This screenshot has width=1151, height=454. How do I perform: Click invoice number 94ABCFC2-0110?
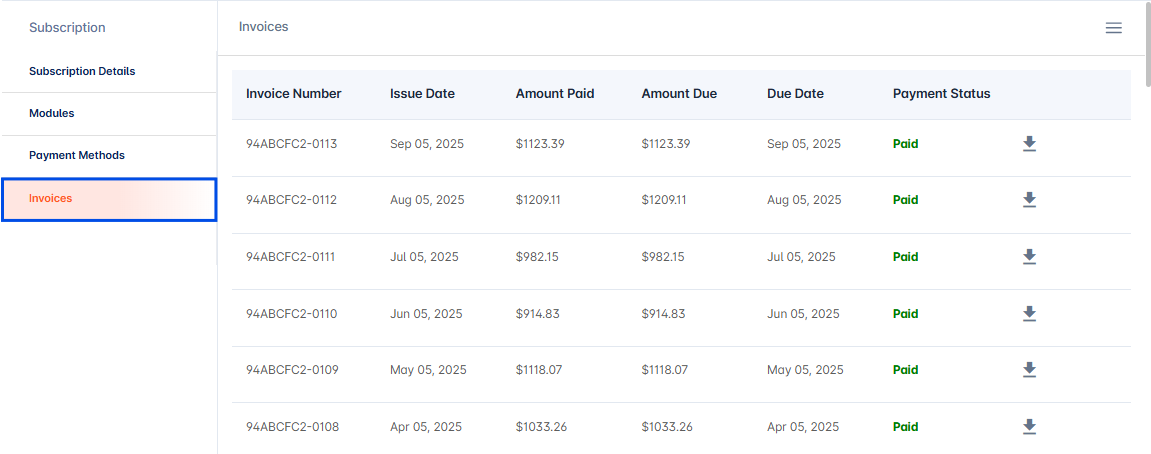coord(291,314)
